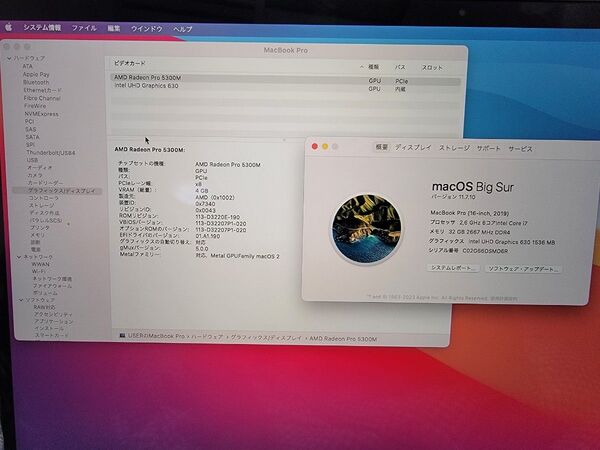Open the 編集 menu

coord(114,28)
